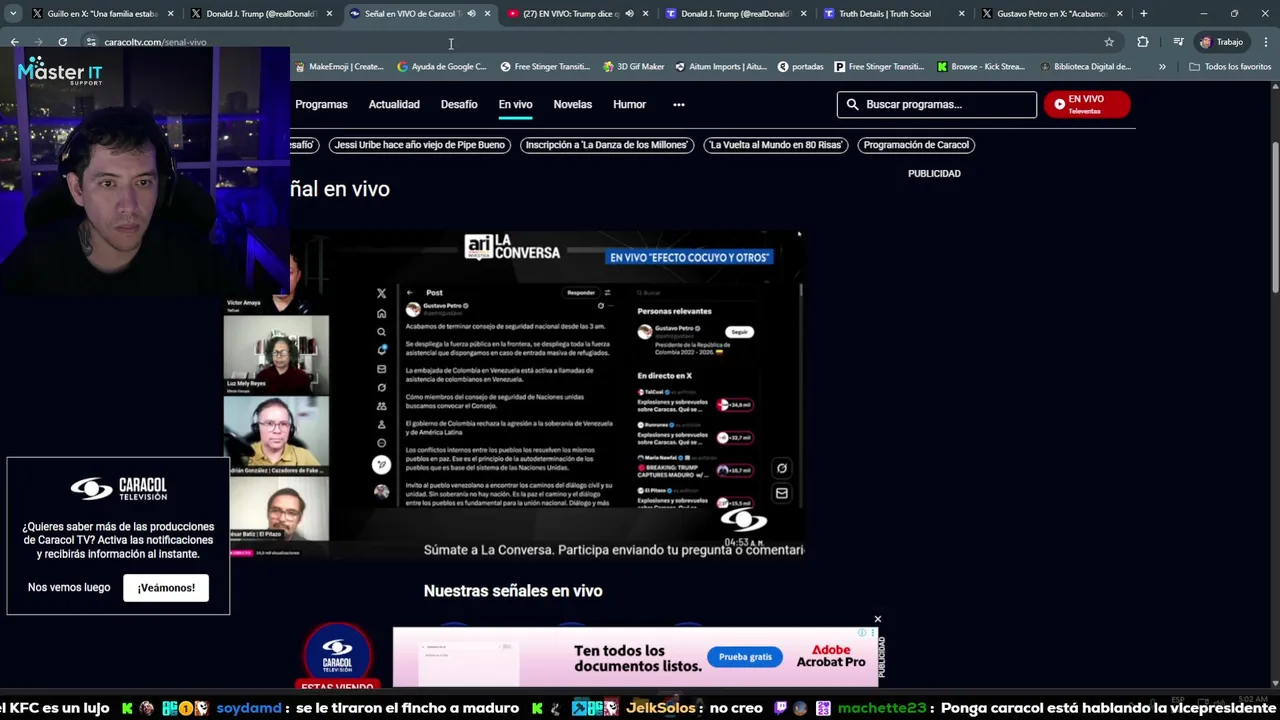Open the 'Biblioteca Digital de...' bookmark
The image size is (1280, 720).
click(1085, 67)
